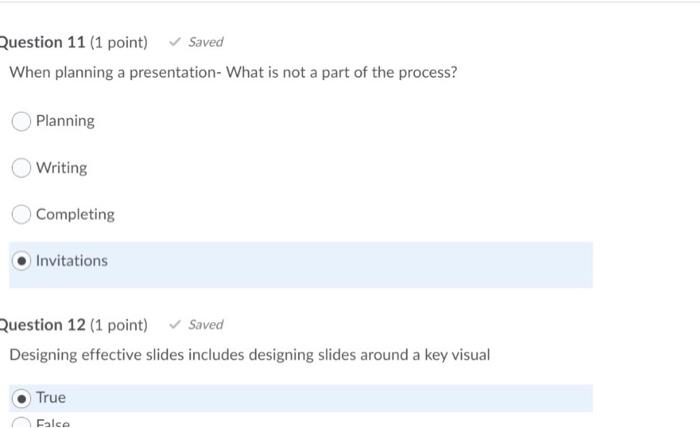Click the selected Invitations radio button
This screenshot has height=428, width=700.
[x=22, y=261]
